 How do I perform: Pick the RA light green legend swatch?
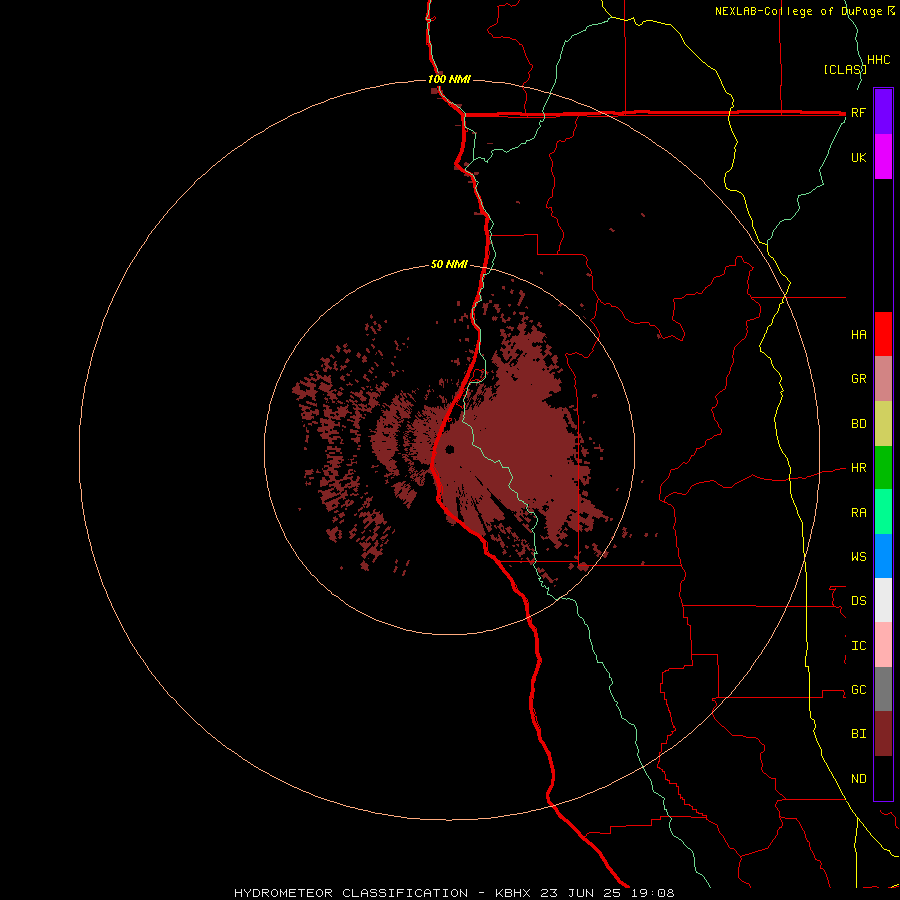(x=883, y=512)
